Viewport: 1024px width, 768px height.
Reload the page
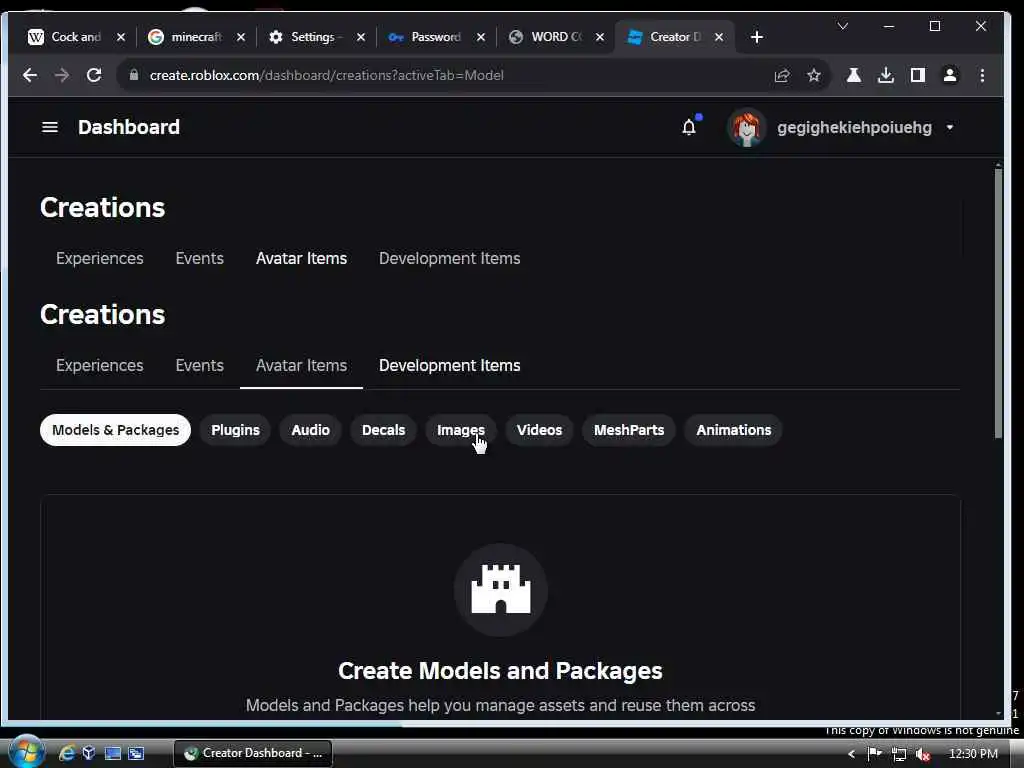[94, 75]
